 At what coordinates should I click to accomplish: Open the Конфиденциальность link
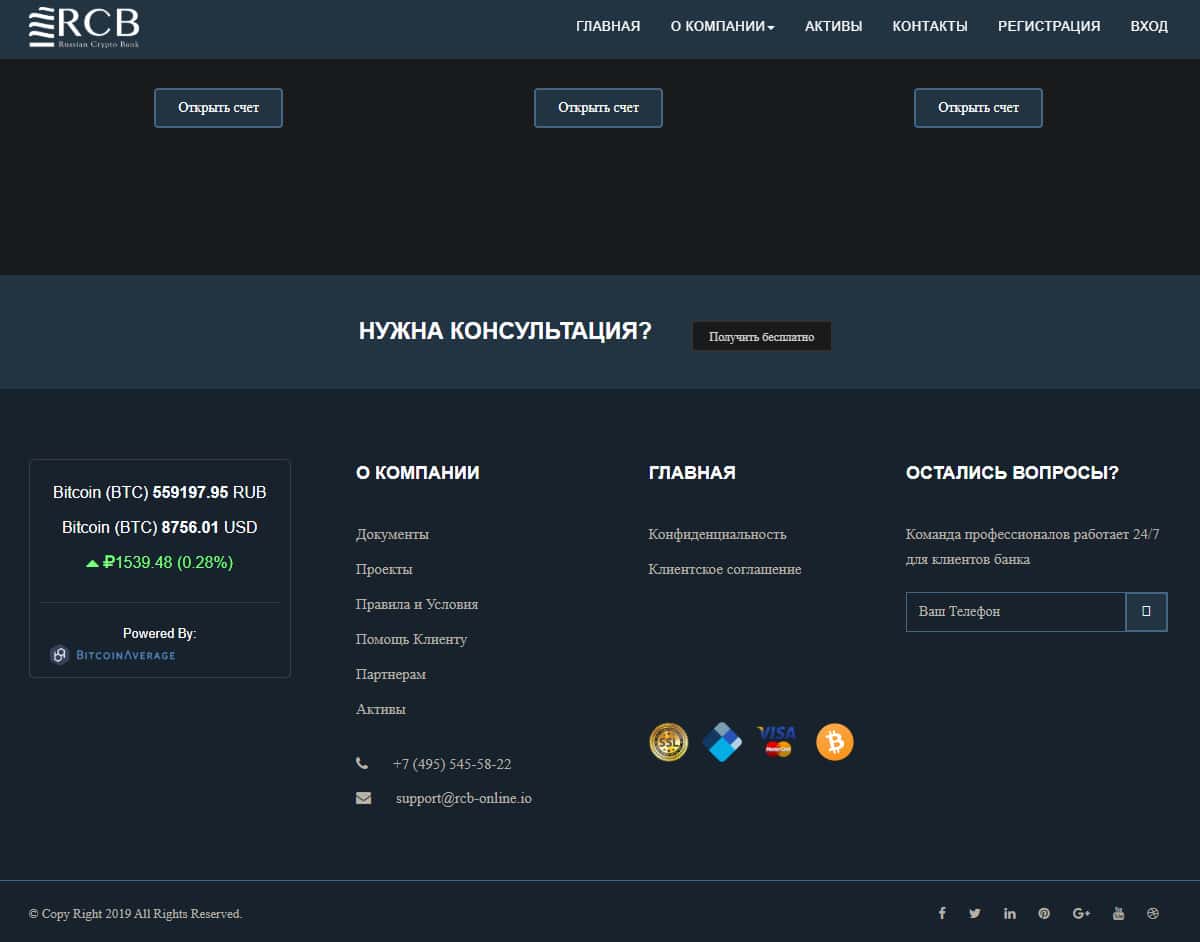coord(717,535)
